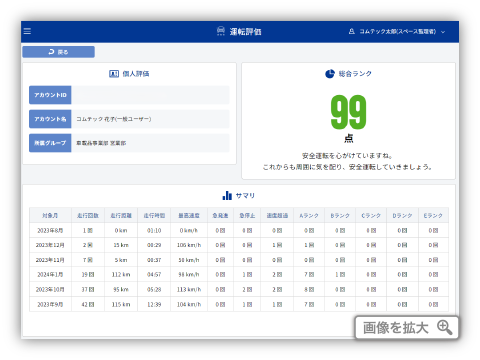This screenshot has height=360, width=480.
Task: Click the Bランク column header
Action: click(340, 216)
